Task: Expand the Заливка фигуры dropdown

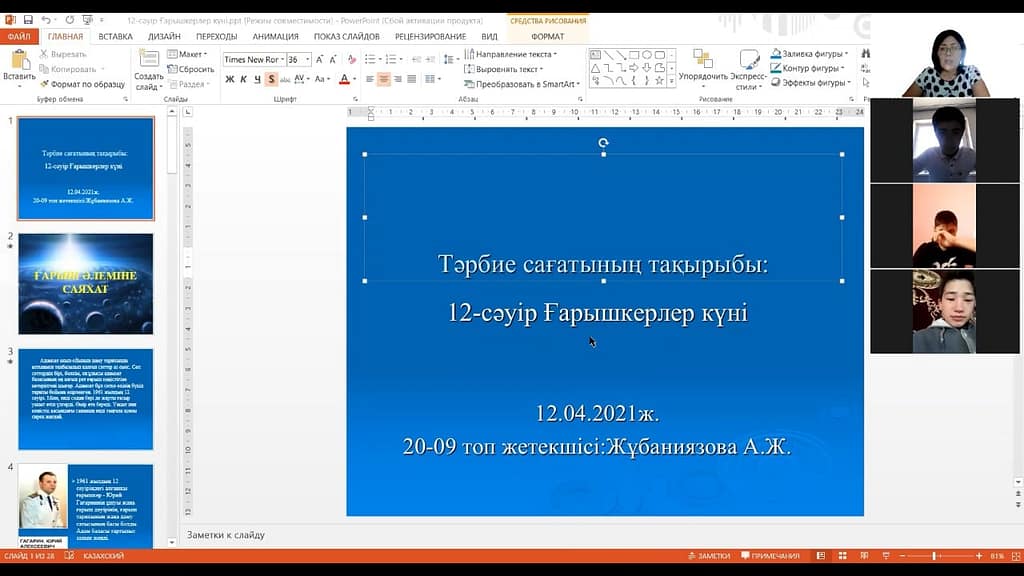Action: click(x=846, y=54)
